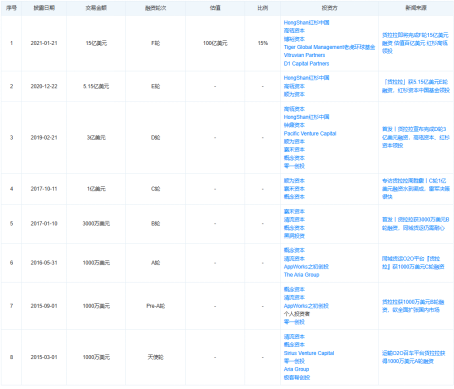Open Tiger Global Management investor link
This screenshot has width=454, height=389.
tap(329, 47)
